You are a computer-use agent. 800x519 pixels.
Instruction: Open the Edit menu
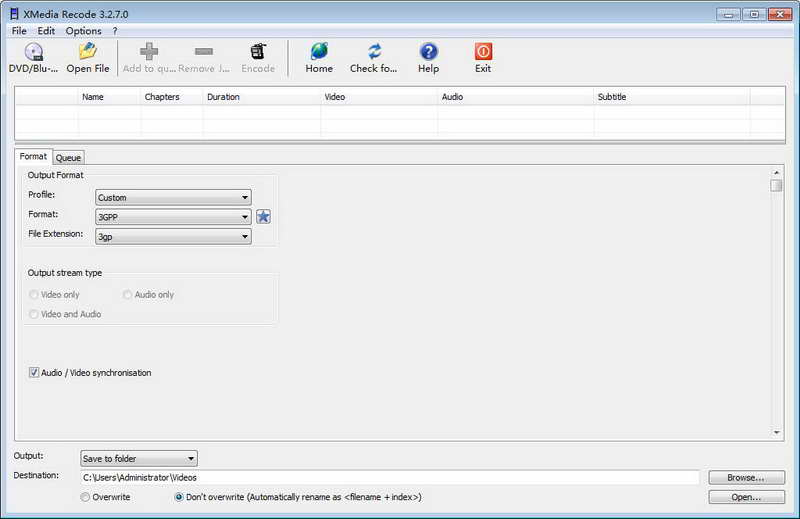46,31
